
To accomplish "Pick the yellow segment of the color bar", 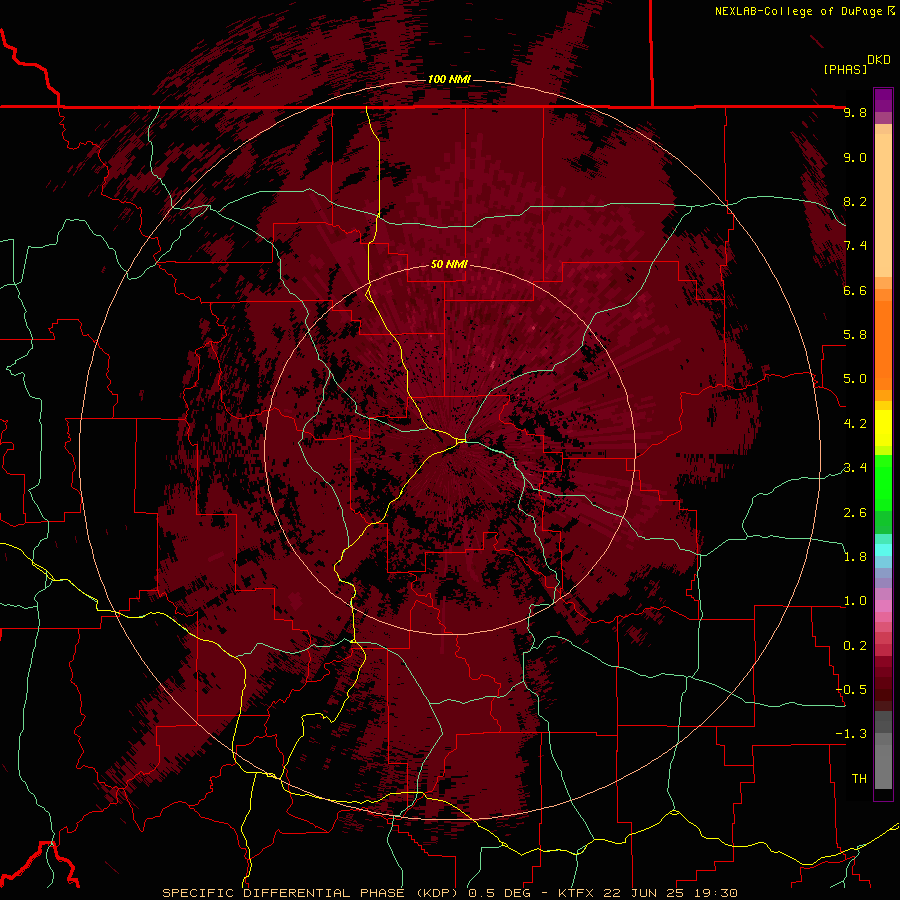I will click(883, 428).
